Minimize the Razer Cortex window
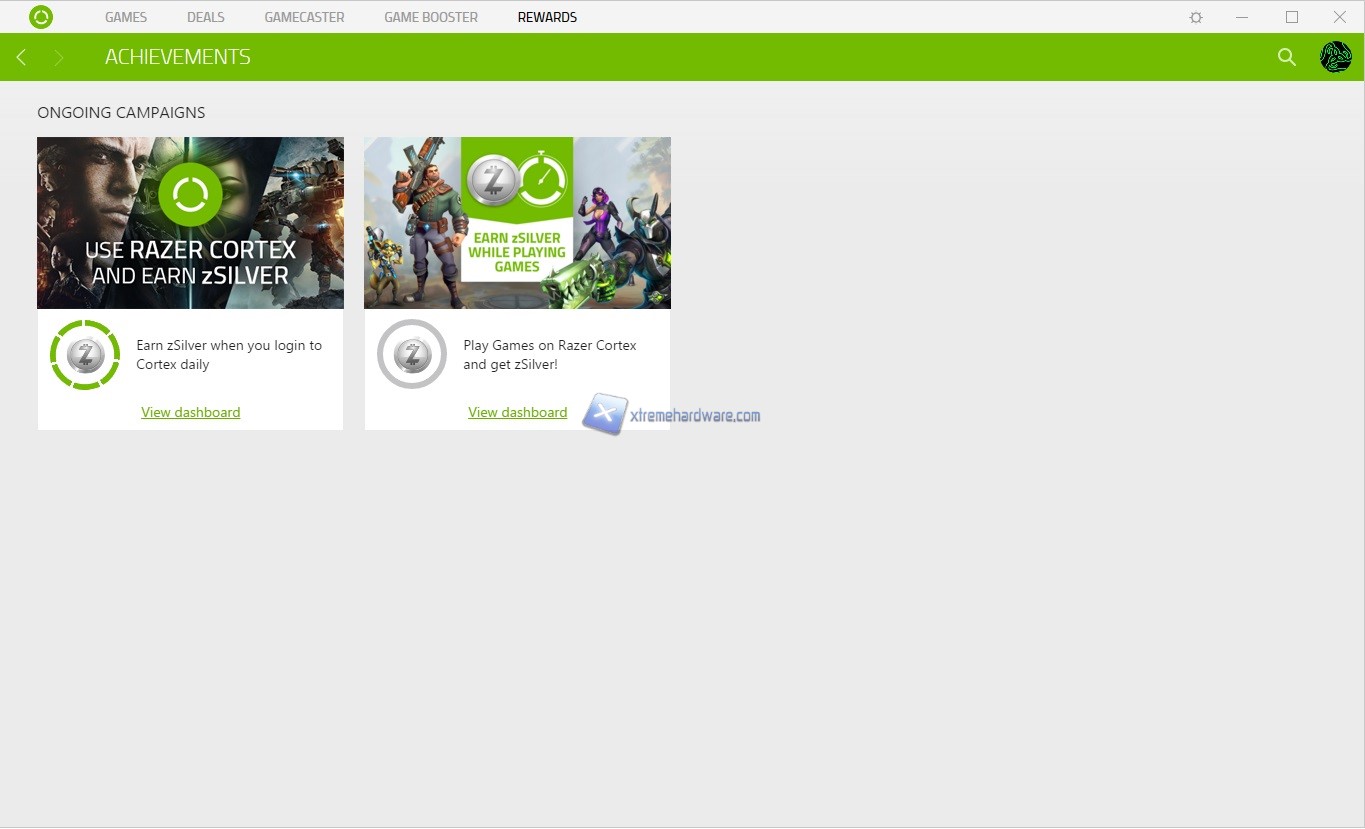1365x829 pixels. coord(1242,17)
